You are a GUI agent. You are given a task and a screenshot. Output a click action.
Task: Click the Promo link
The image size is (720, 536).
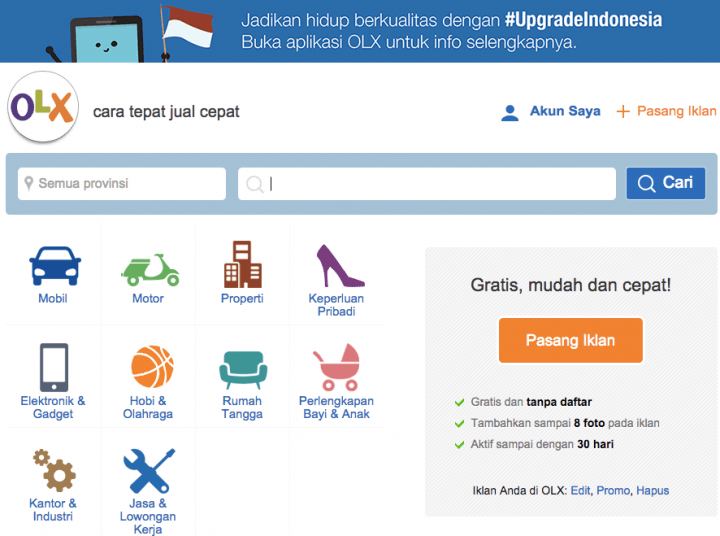(613, 491)
